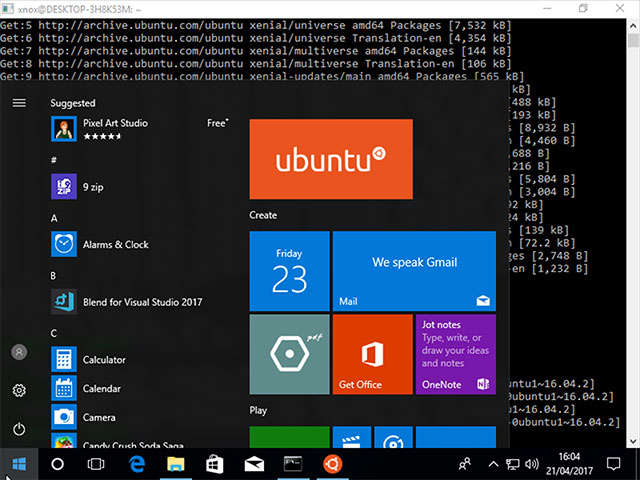640x480 pixels.
Task: Show hidden system tray icons chevron
Action: tap(493, 464)
